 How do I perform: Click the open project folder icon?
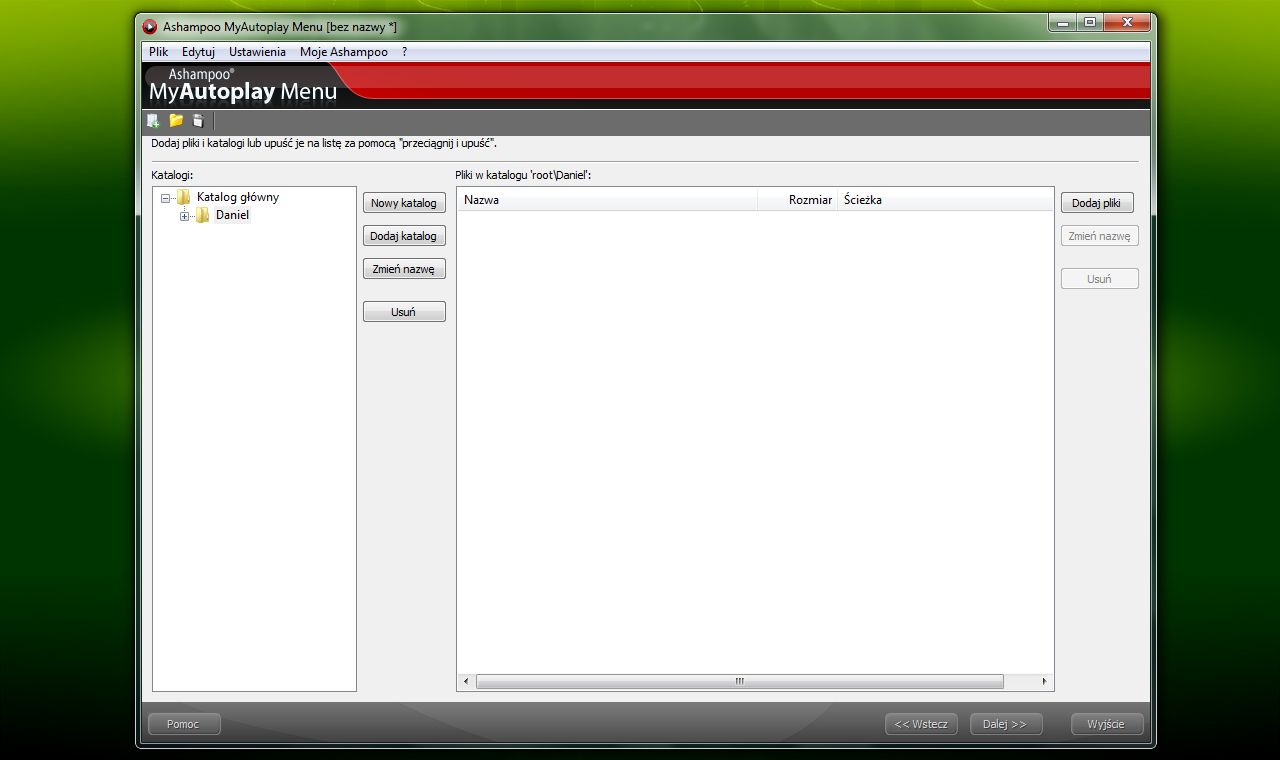click(x=176, y=121)
